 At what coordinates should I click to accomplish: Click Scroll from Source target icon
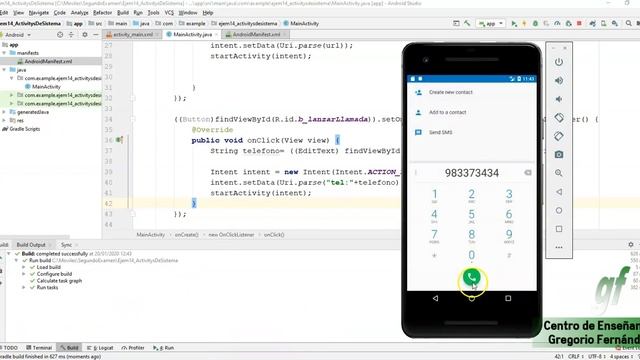[60, 35]
